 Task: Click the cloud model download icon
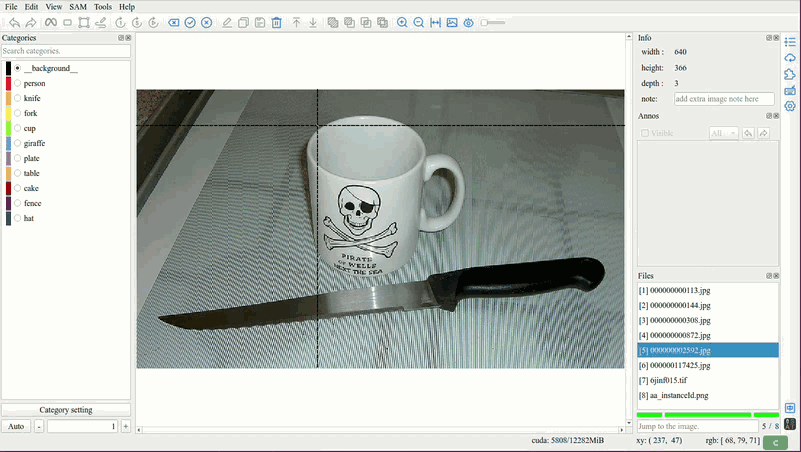790,58
